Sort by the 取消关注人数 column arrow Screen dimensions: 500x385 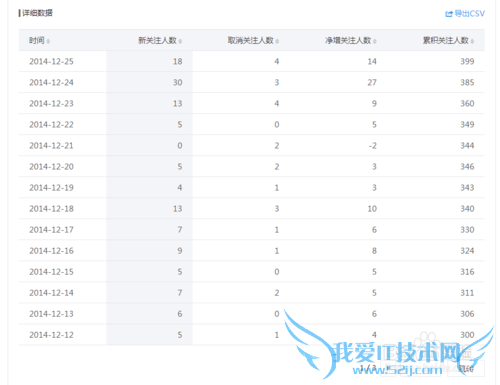[x=277, y=41]
